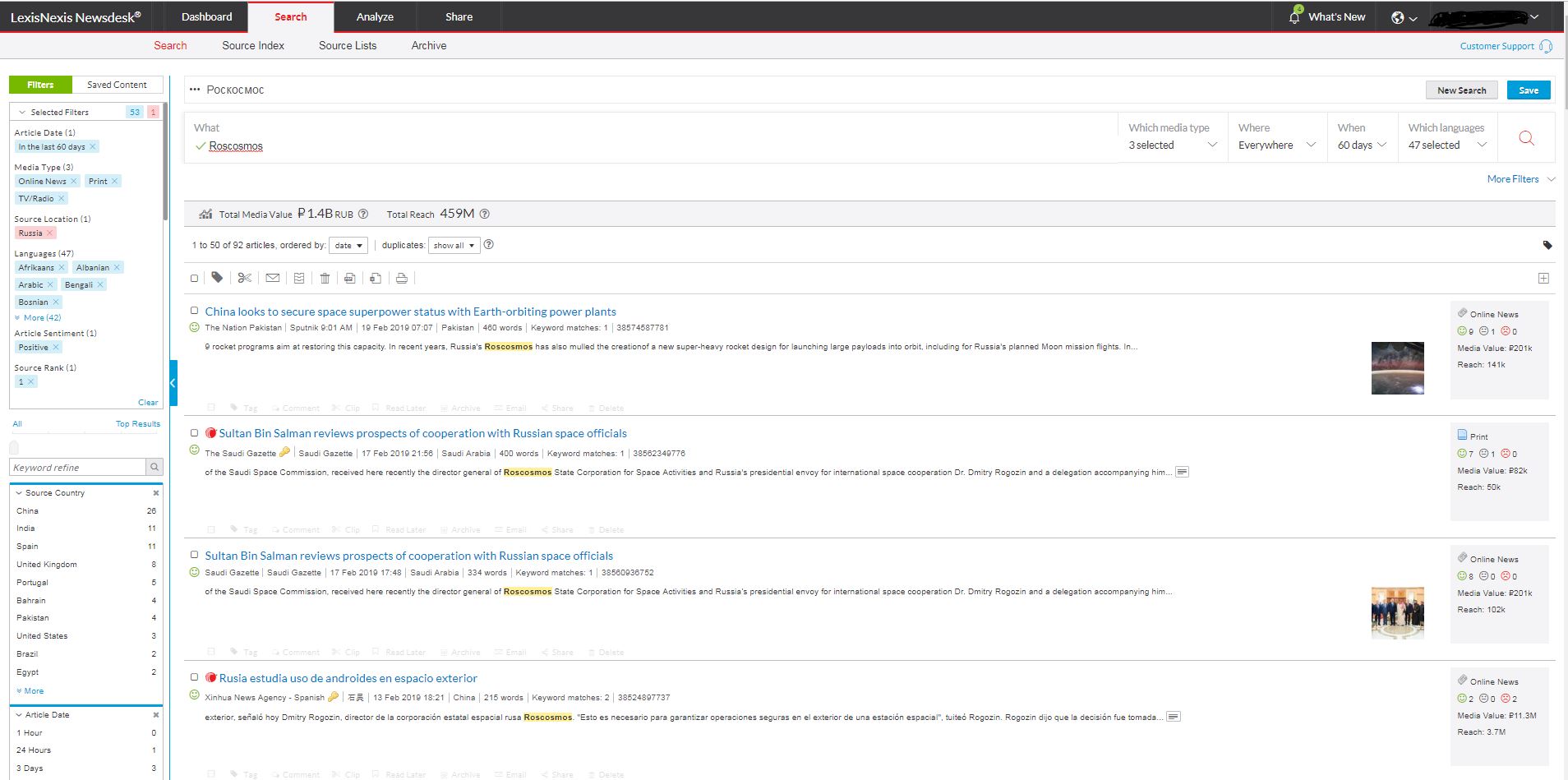Close the Source Country panel with the X
Viewport: 1568px width, 780px height.
point(156,493)
